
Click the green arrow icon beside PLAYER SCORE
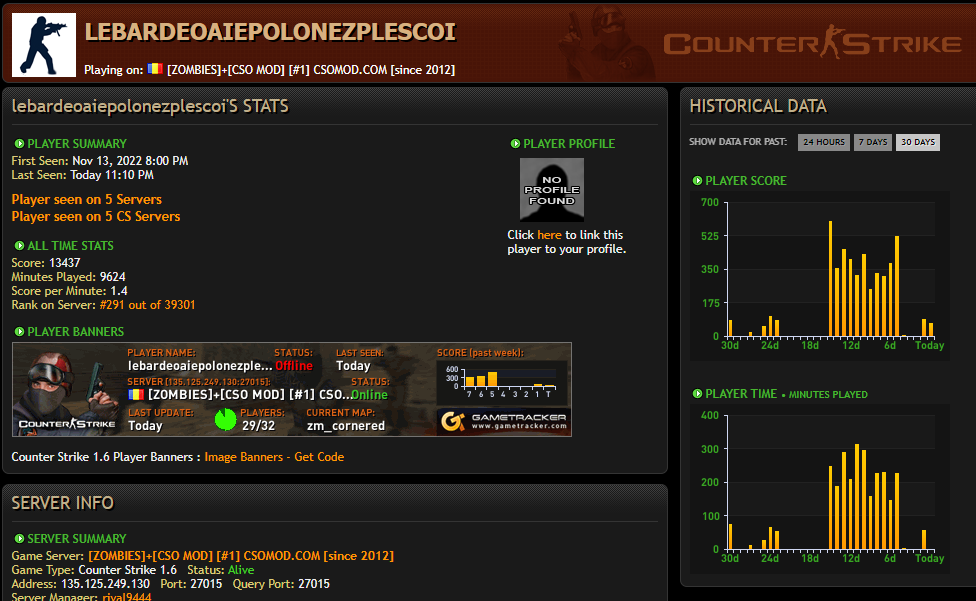pyautogui.click(x=697, y=181)
